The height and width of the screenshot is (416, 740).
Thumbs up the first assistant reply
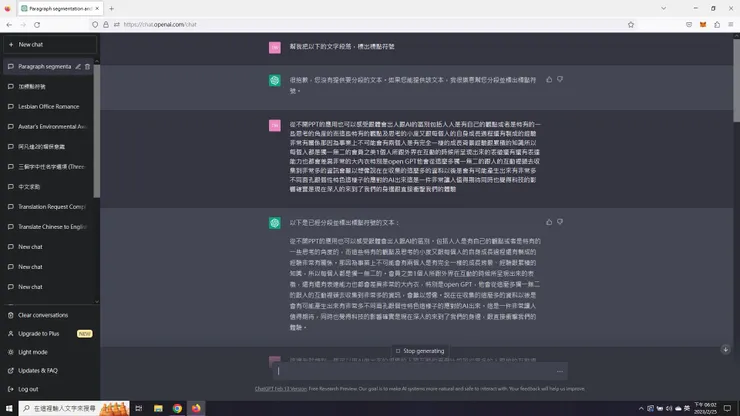[549, 79]
